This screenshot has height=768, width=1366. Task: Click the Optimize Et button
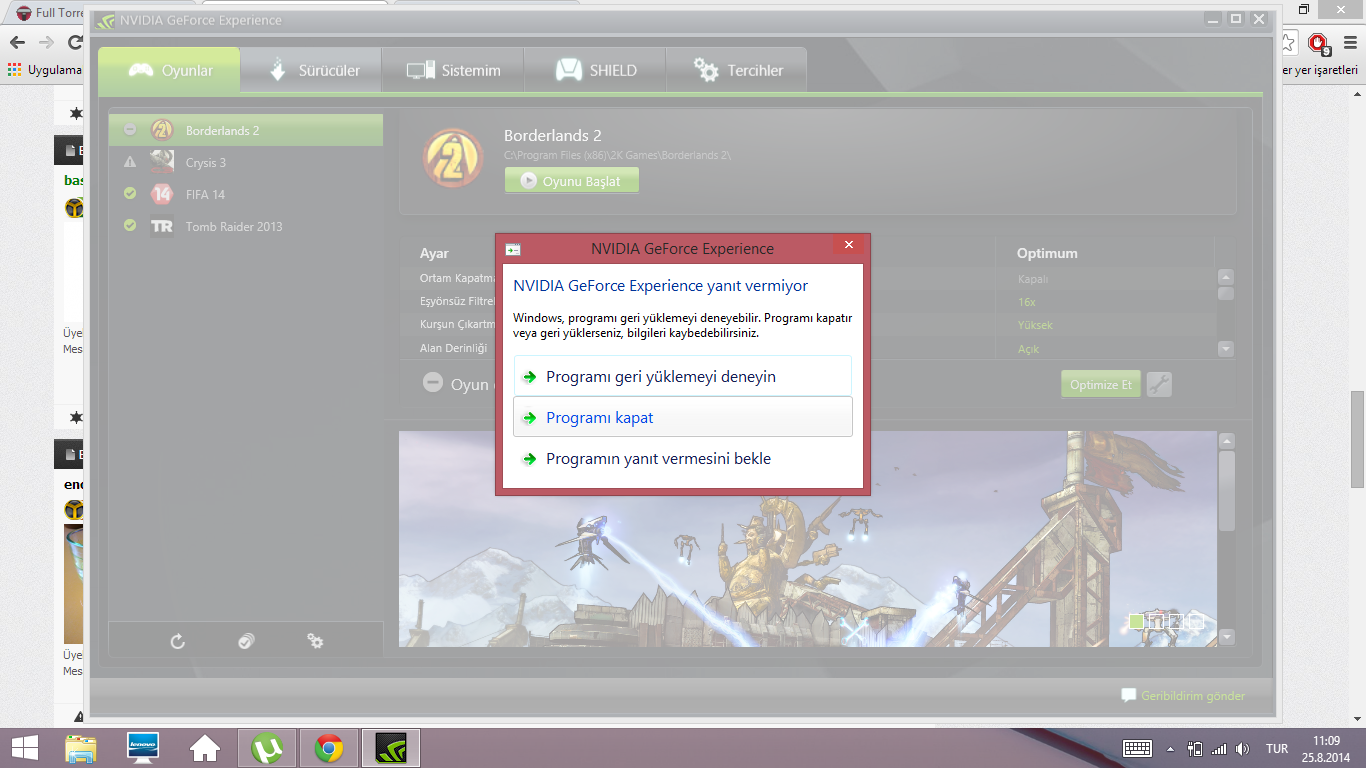point(1101,384)
